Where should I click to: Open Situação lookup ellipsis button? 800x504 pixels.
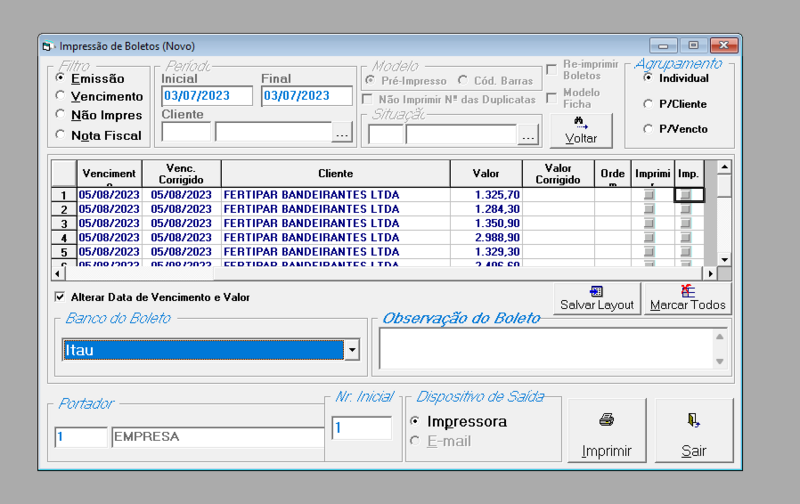click(x=528, y=135)
